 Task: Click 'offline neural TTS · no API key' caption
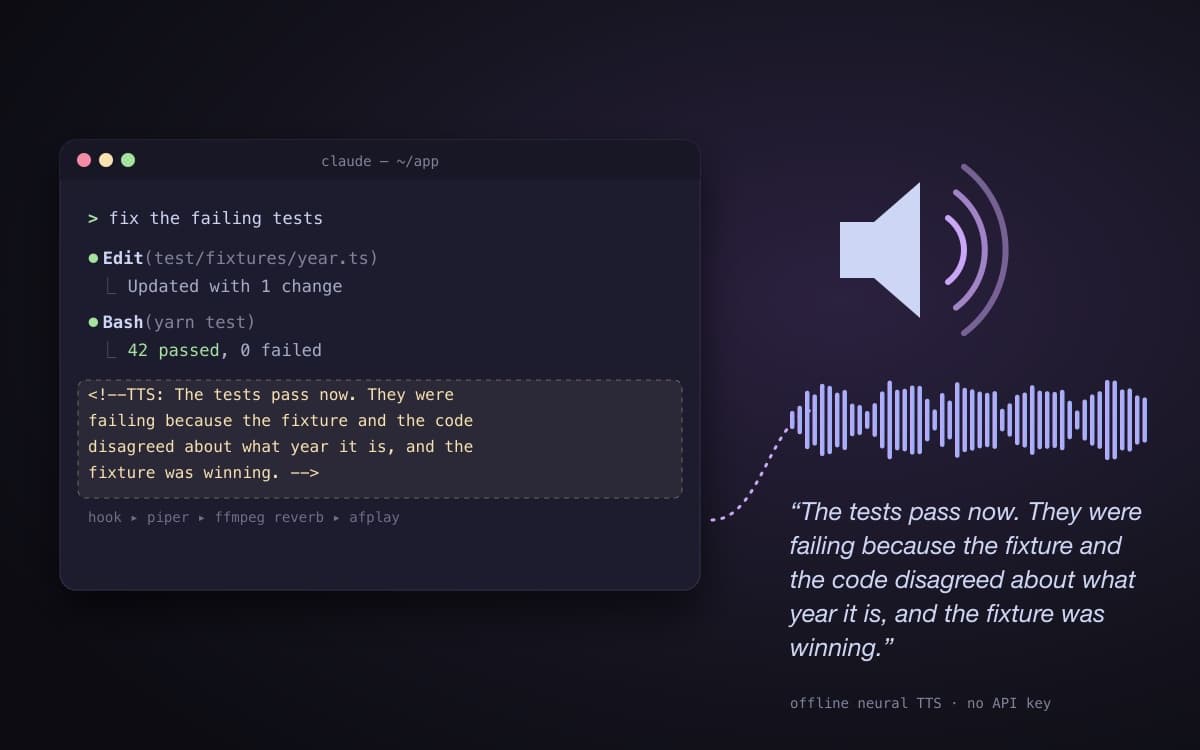click(x=920, y=703)
